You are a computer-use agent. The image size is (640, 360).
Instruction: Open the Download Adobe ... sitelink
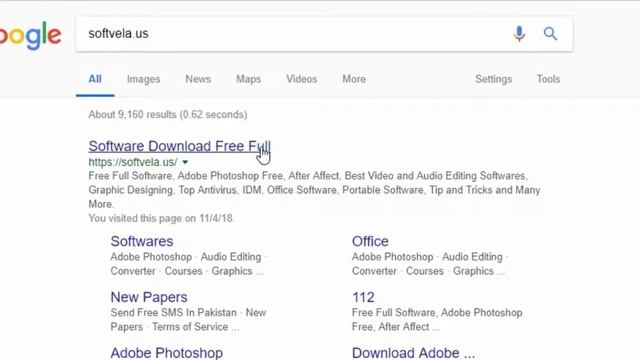413,353
